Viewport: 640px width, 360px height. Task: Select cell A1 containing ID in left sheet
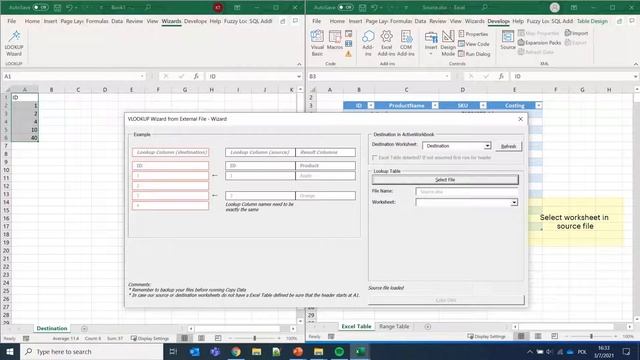coord(25,98)
